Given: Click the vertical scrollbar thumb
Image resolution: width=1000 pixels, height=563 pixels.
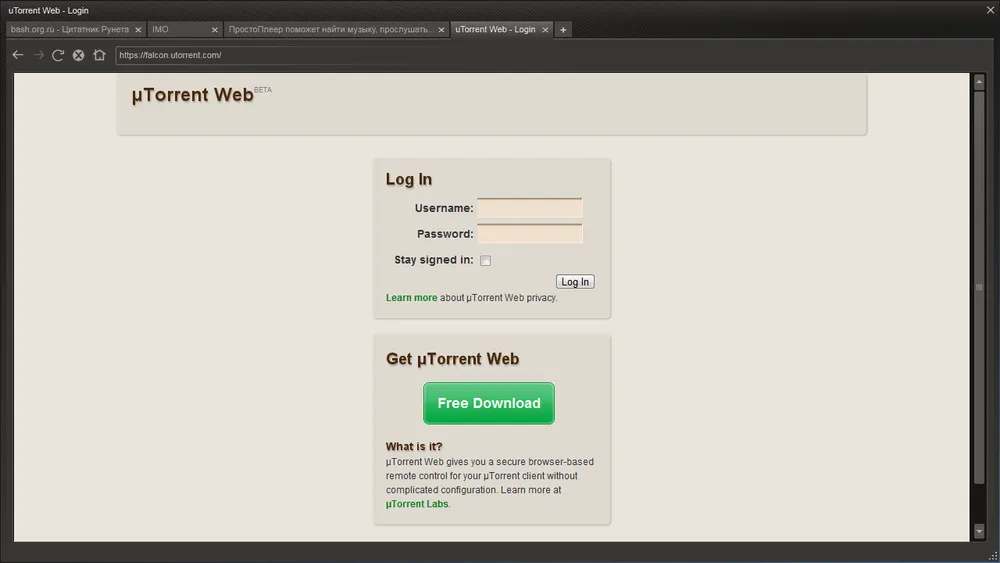Looking at the screenshot, I should point(979,287).
